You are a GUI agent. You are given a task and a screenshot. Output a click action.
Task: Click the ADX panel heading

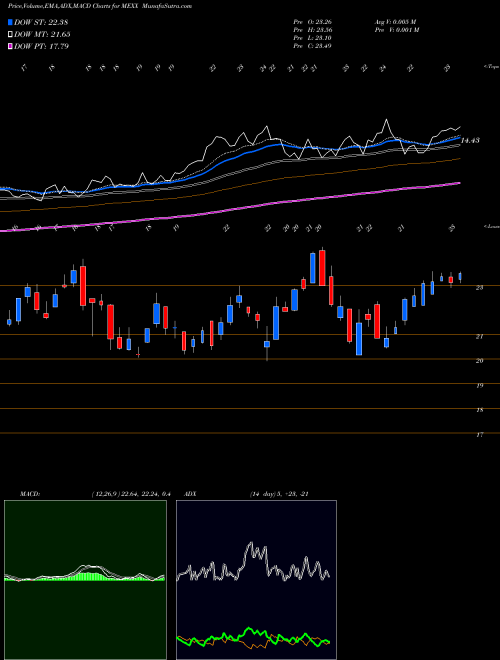191,494
